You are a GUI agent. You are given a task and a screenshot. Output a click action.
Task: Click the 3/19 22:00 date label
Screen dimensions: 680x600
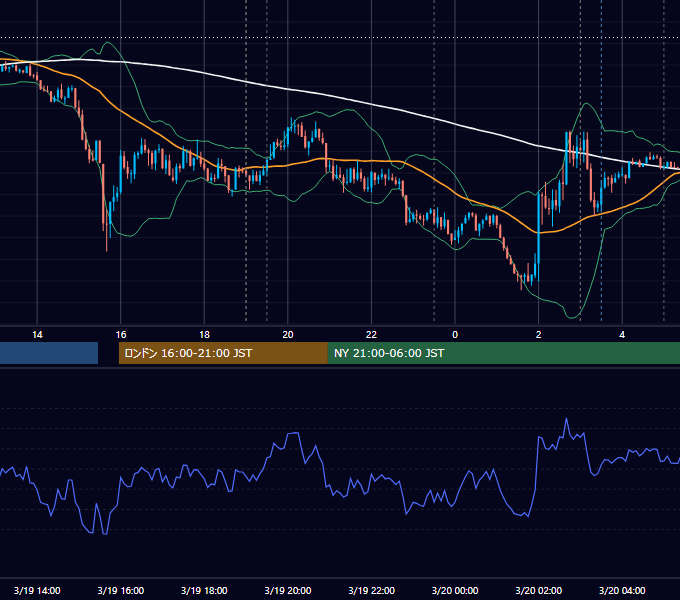pos(371,590)
